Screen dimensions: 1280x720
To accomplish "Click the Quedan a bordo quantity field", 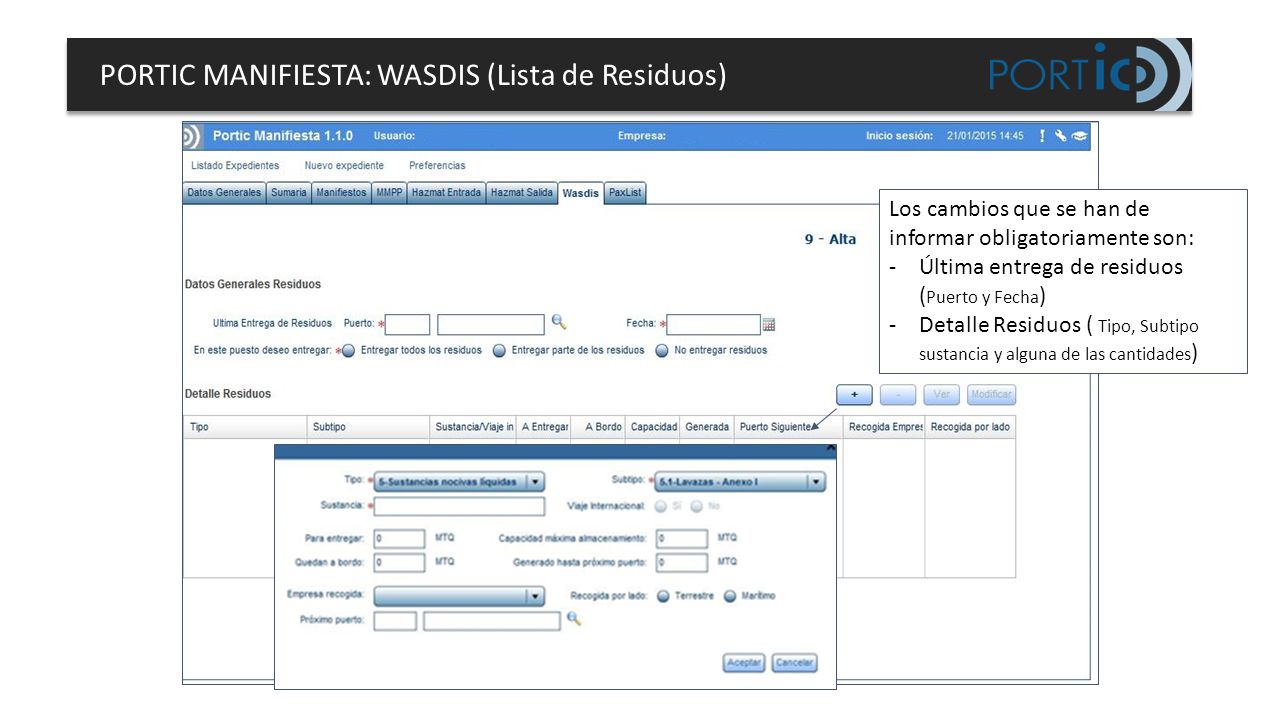I will [x=399, y=563].
